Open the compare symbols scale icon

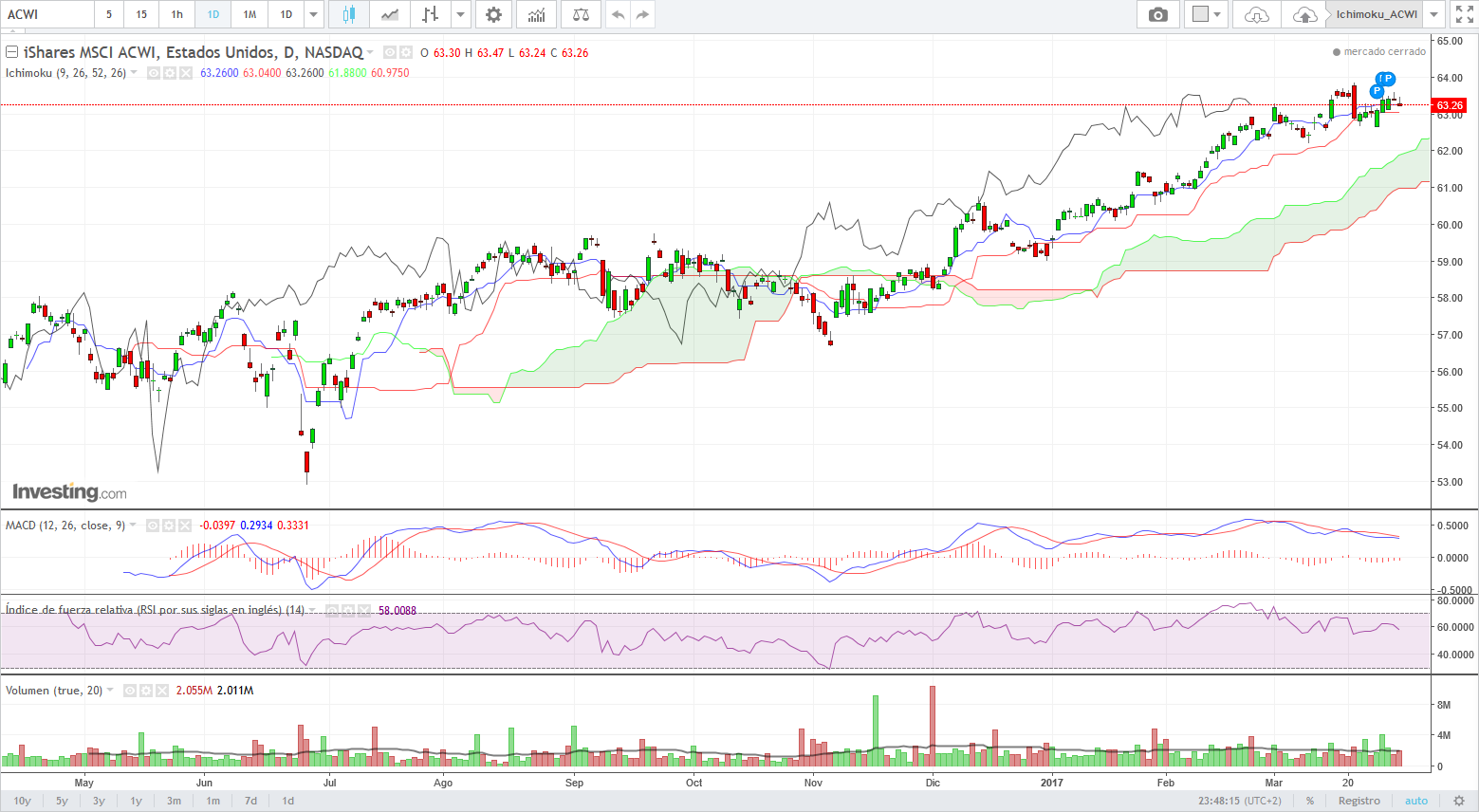[x=581, y=14]
